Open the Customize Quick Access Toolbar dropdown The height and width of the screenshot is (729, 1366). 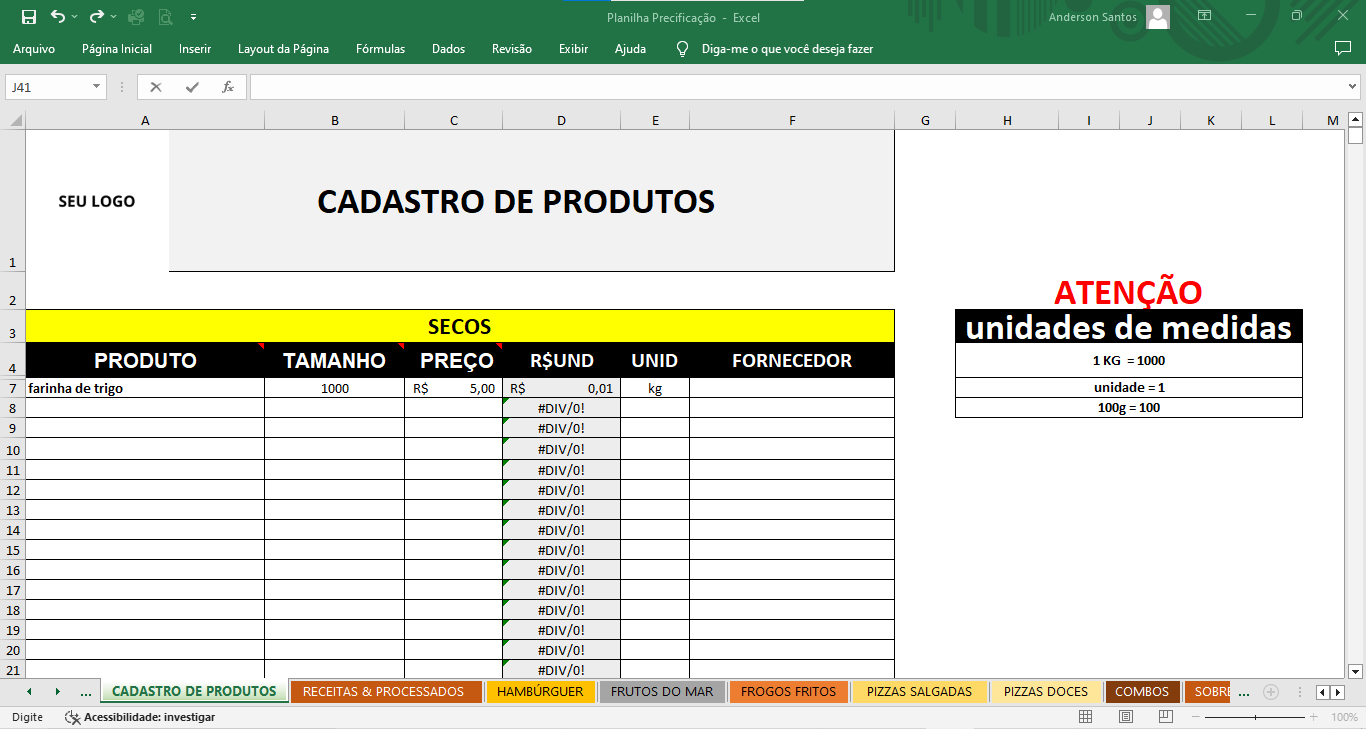tap(193, 17)
